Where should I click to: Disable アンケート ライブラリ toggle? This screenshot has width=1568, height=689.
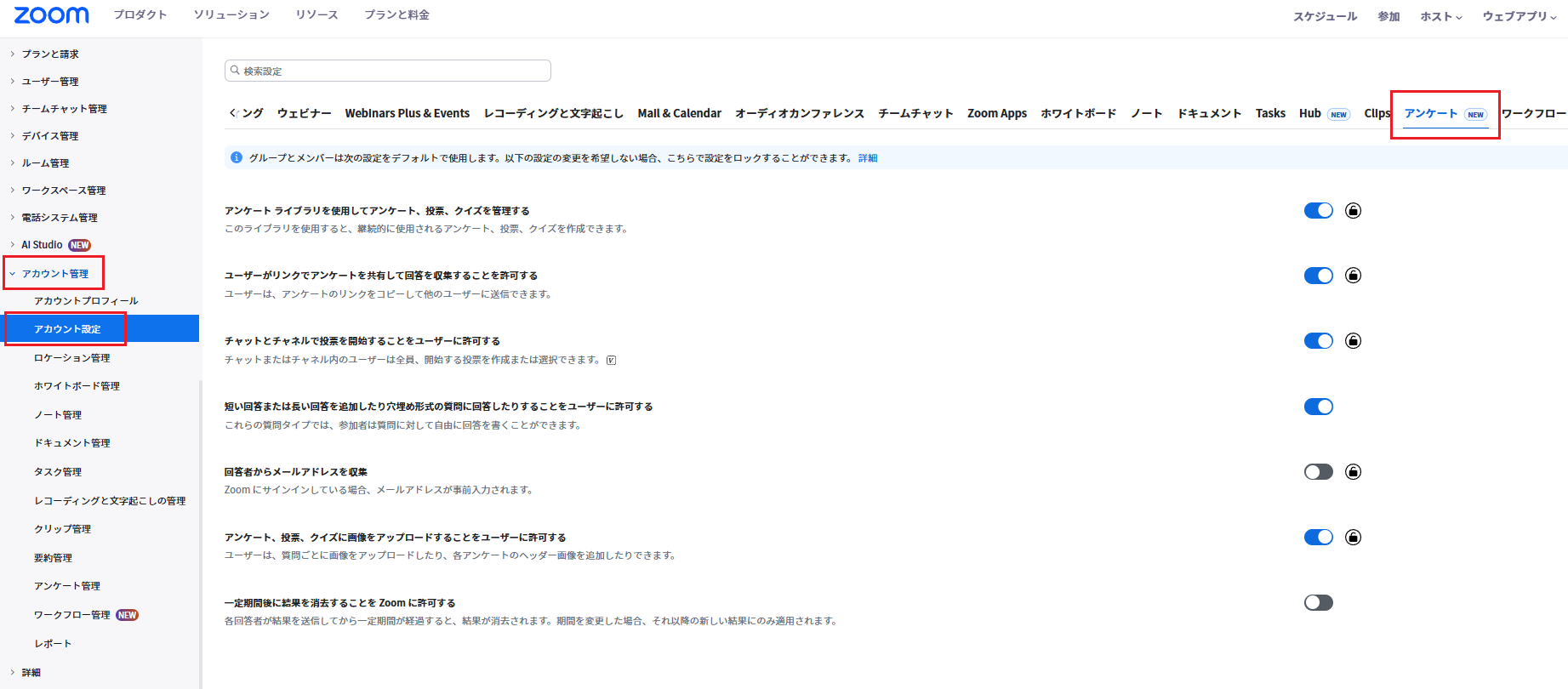[x=1318, y=211]
